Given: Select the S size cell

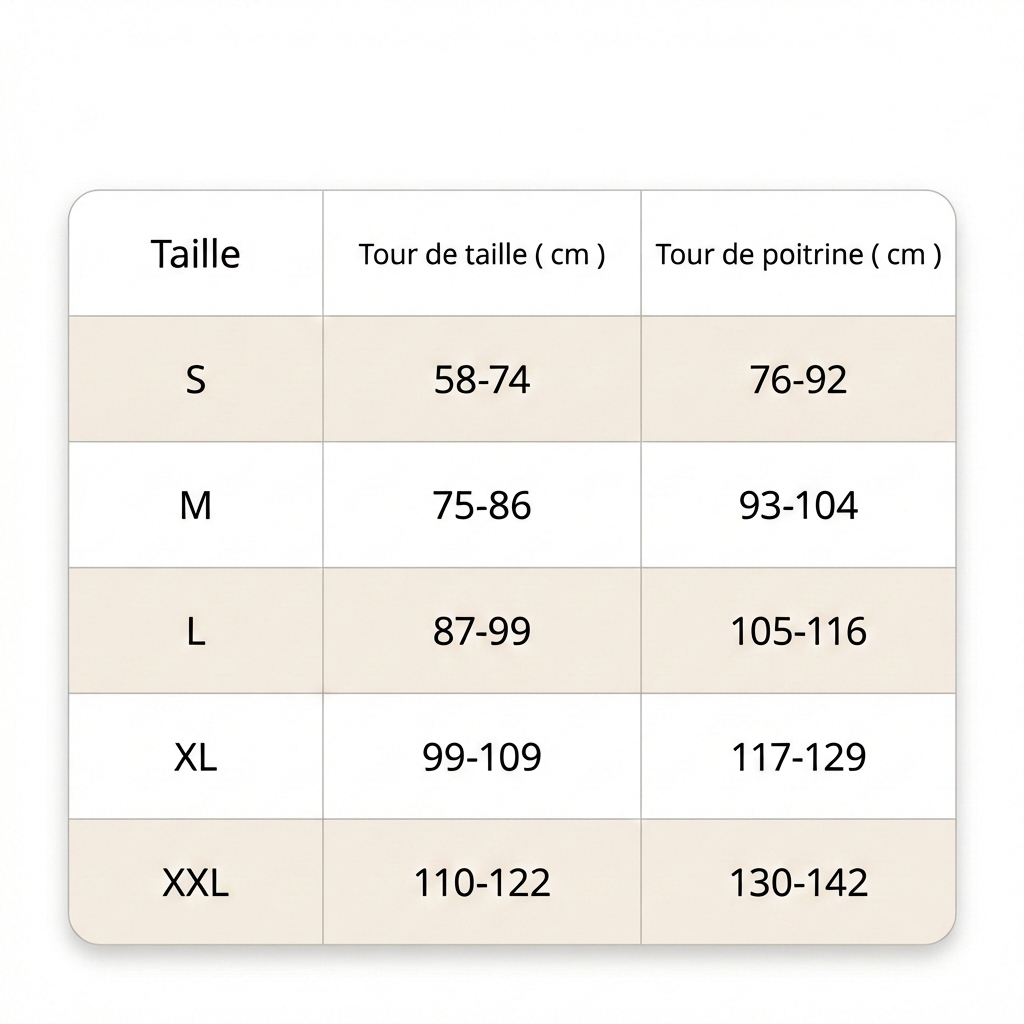Looking at the screenshot, I should [x=196, y=380].
